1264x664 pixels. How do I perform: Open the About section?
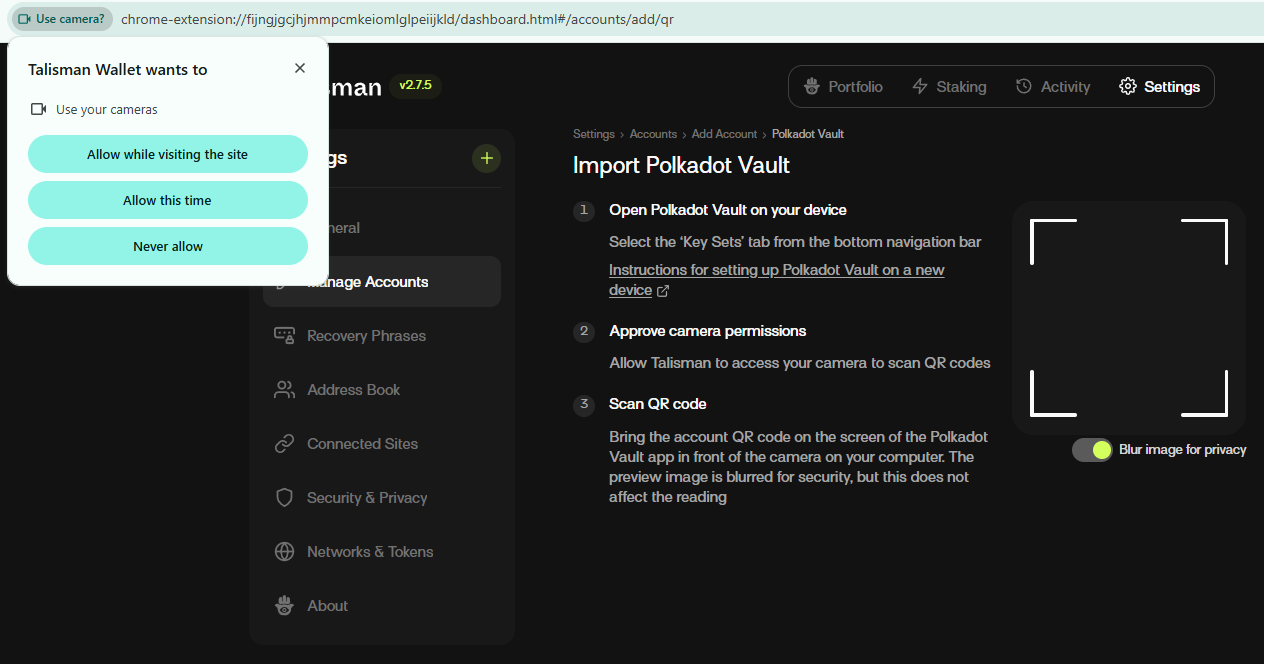pos(382,606)
